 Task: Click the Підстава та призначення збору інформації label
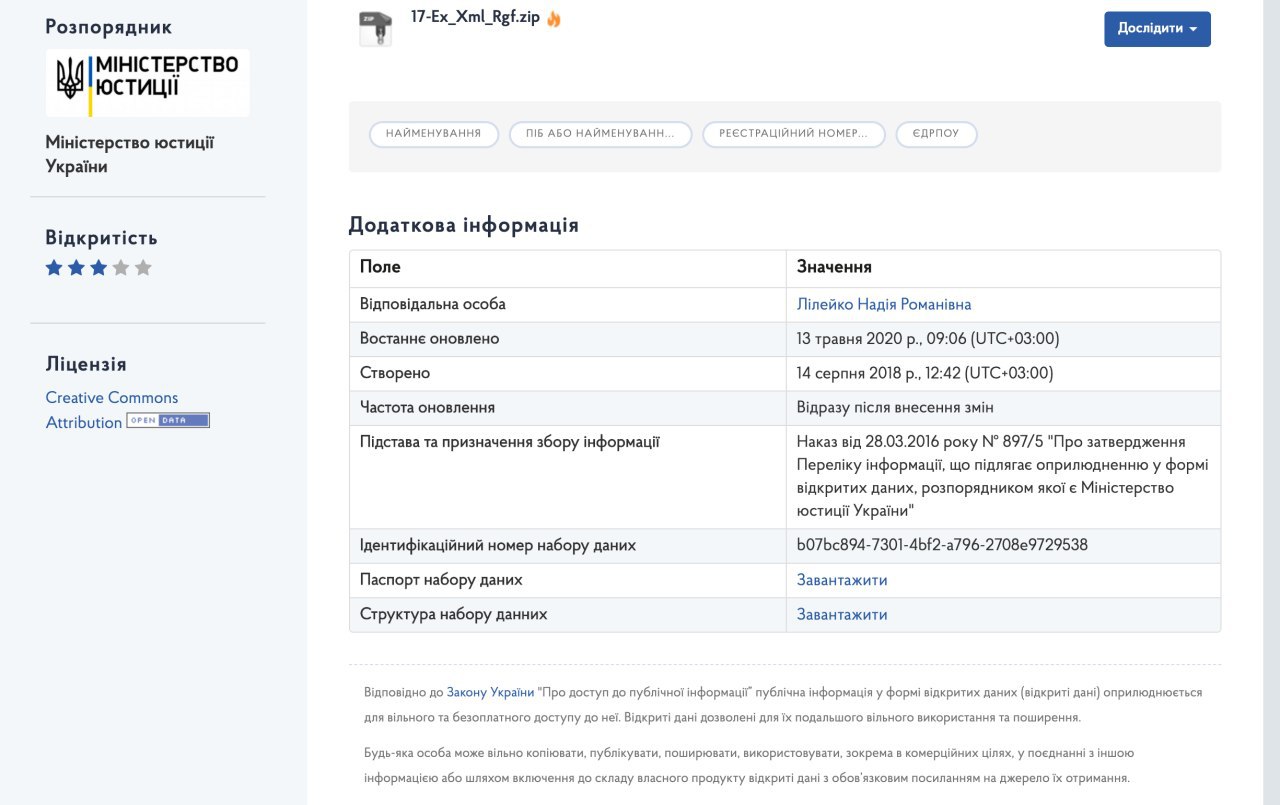tap(509, 441)
